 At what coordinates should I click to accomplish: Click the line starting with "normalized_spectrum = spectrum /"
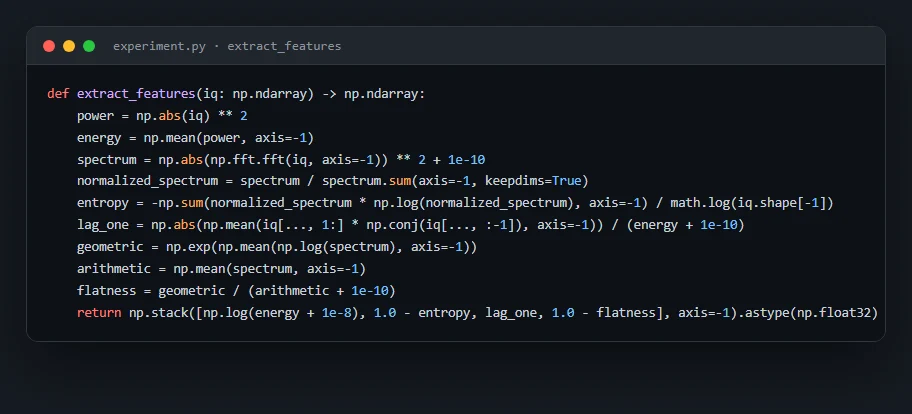coord(333,181)
